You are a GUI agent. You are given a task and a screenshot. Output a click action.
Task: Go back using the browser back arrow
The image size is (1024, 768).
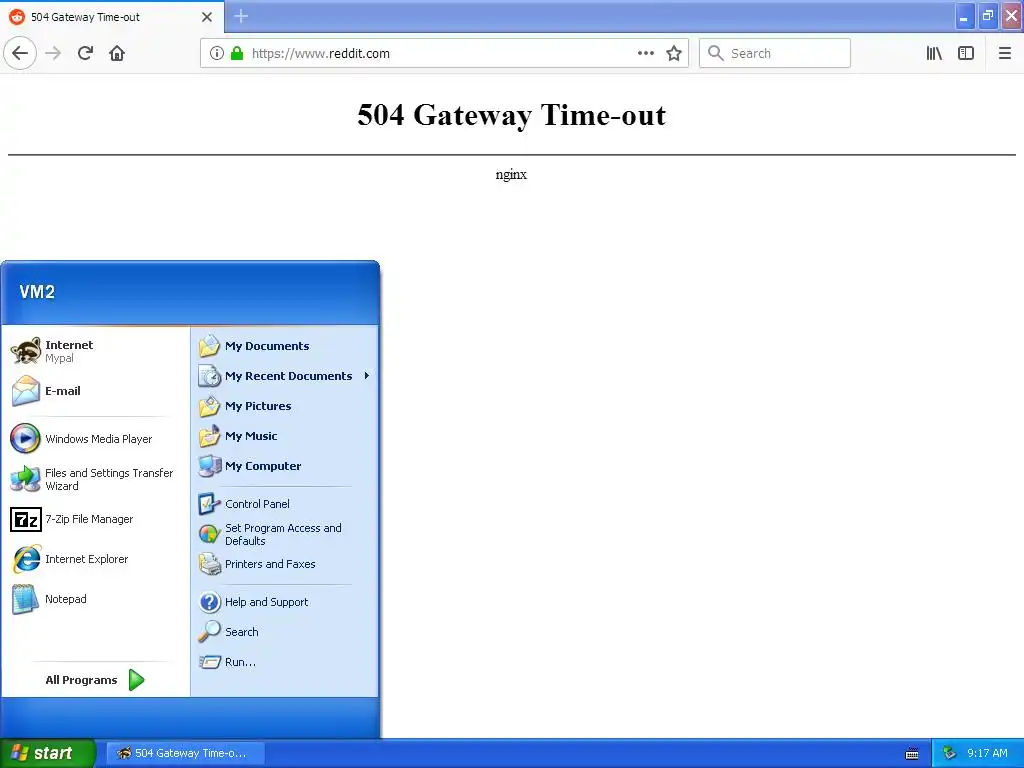[20, 53]
